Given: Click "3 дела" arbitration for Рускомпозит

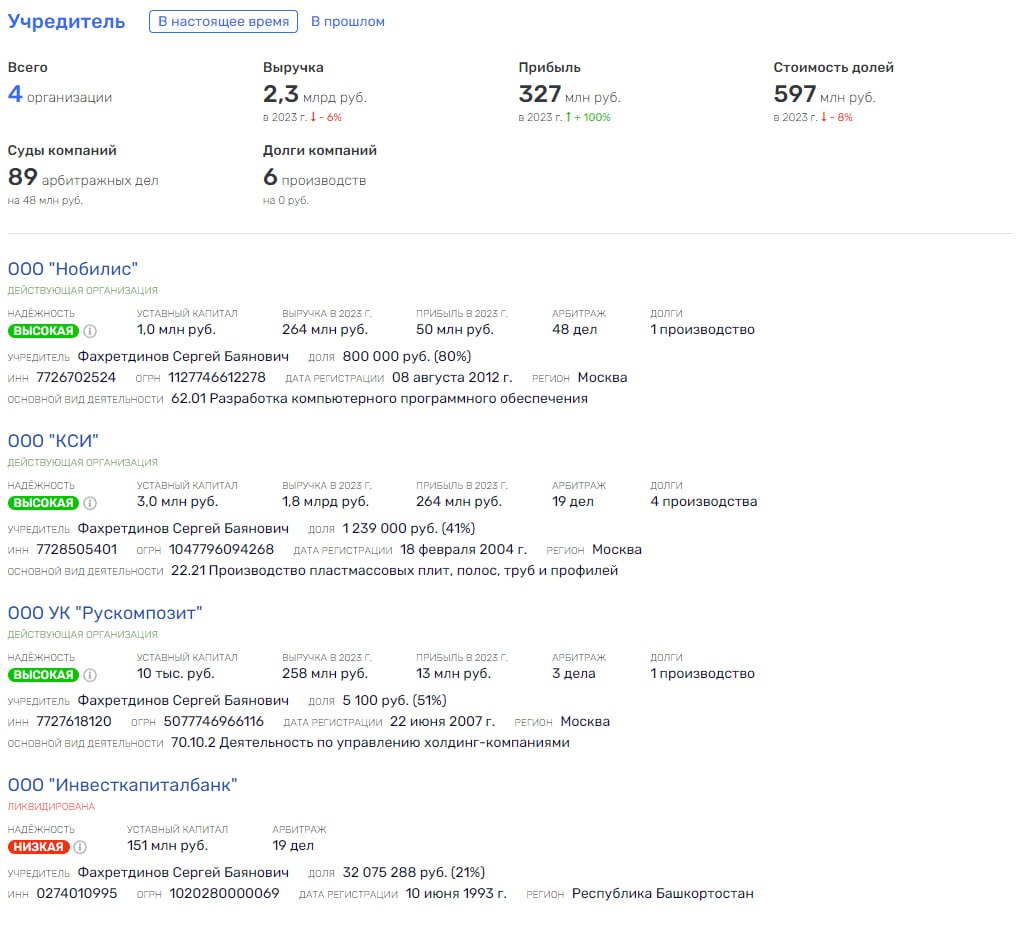Looking at the screenshot, I should coord(574,673).
